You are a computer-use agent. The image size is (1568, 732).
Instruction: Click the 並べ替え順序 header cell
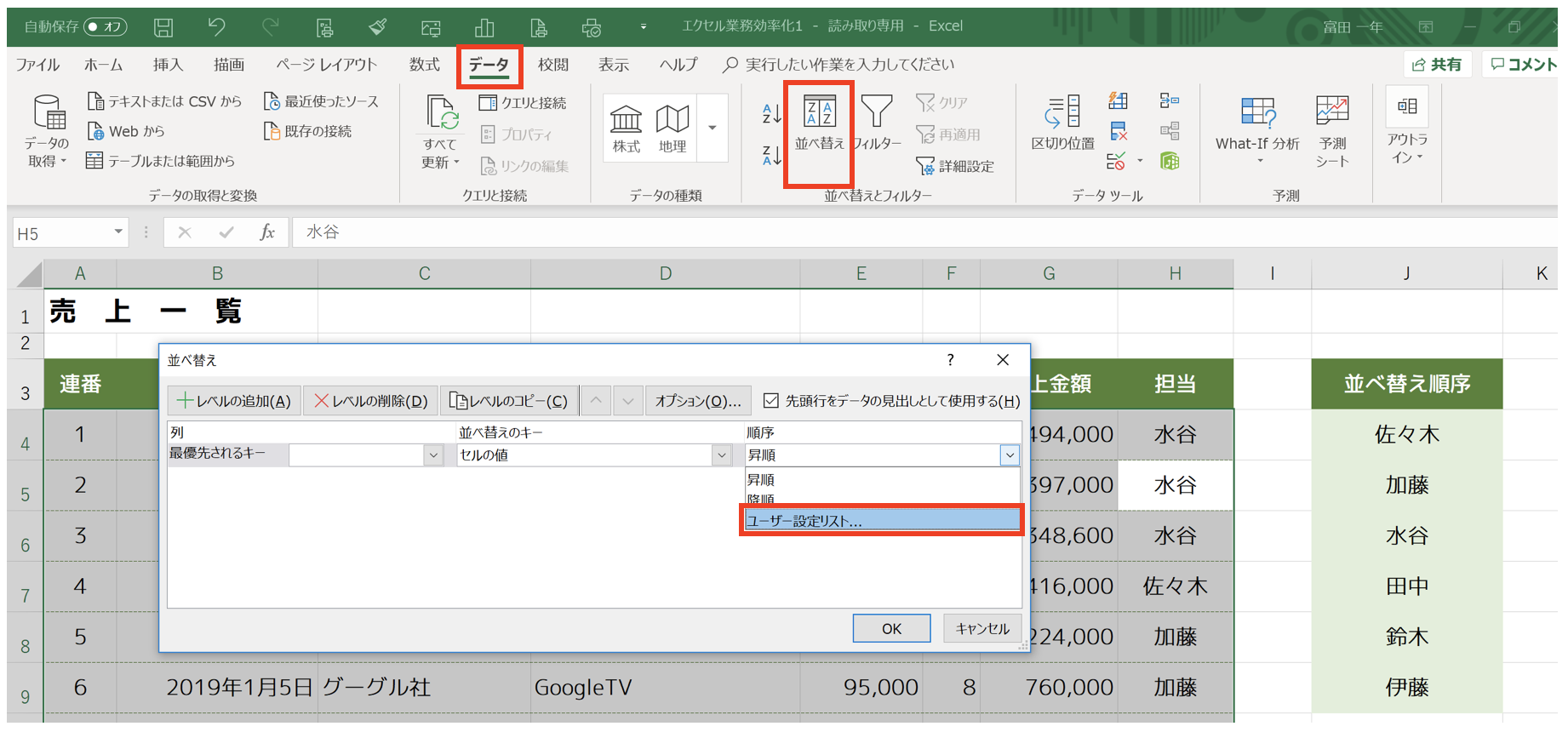[x=1407, y=384]
